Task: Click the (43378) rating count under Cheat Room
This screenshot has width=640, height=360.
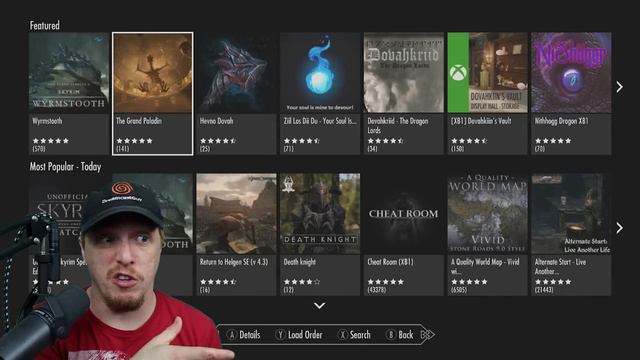Action: tap(377, 290)
